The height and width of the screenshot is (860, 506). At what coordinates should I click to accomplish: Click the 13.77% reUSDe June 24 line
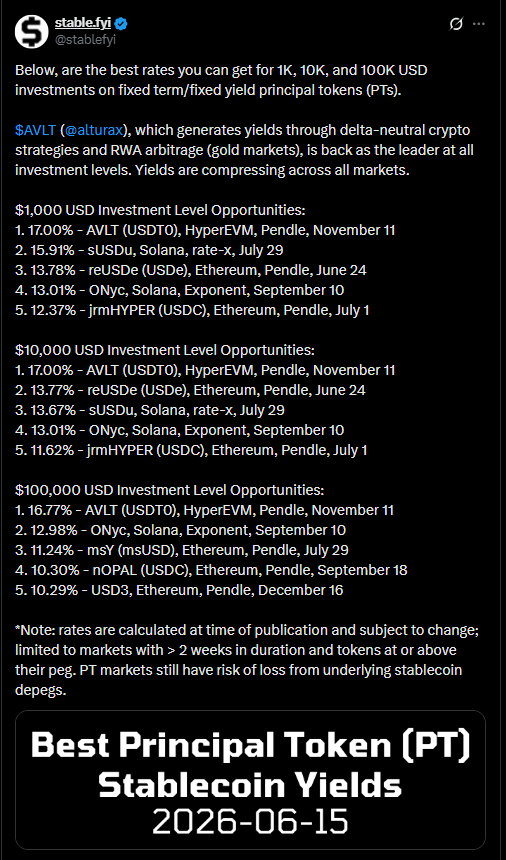click(x=190, y=389)
